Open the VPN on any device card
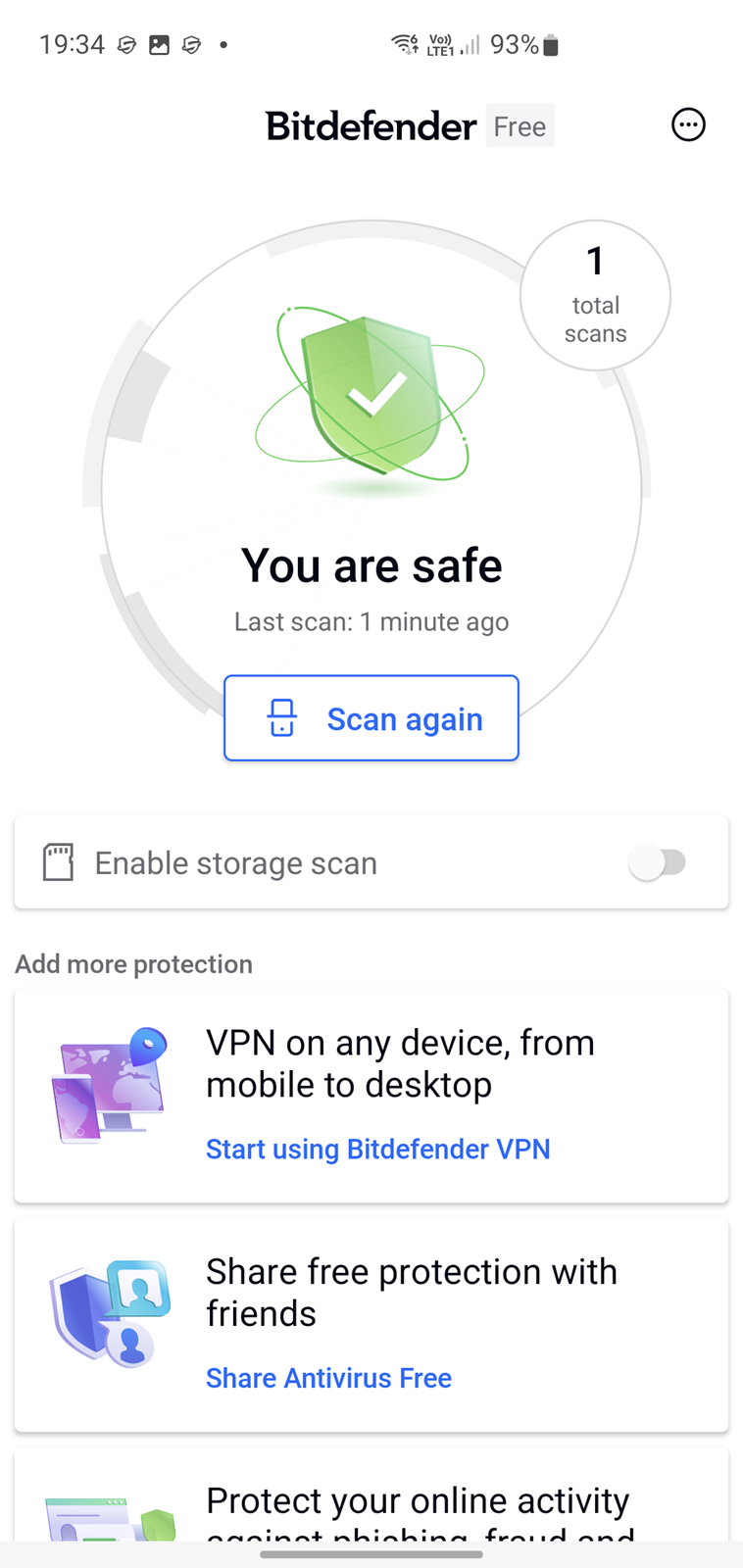Viewport: 743px width, 1568px height. [x=371, y=1096]
